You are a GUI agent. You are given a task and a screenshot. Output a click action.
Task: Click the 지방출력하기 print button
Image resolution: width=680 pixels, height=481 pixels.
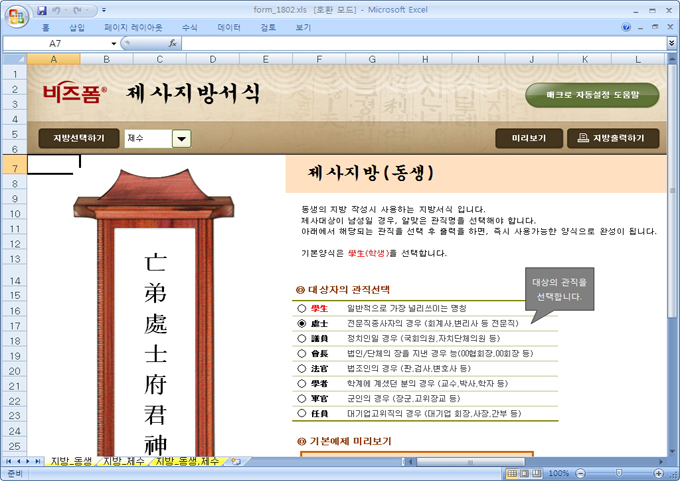613,138
